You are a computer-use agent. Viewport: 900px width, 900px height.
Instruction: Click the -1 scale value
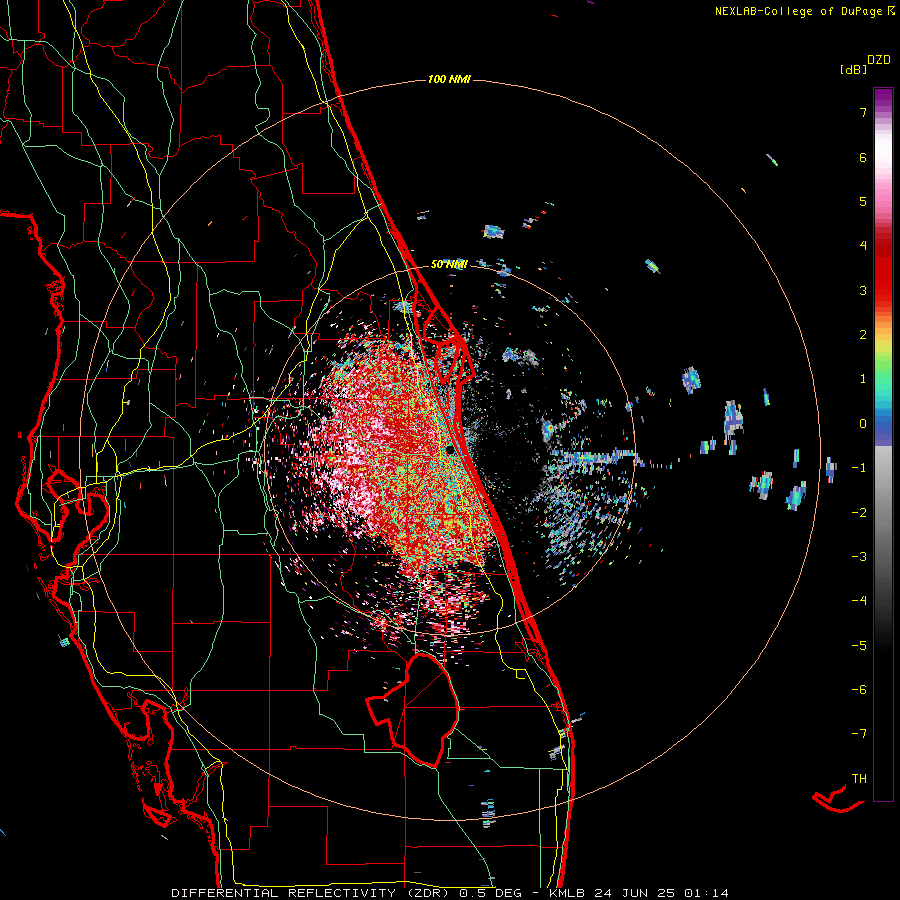(x=859, y=468)
